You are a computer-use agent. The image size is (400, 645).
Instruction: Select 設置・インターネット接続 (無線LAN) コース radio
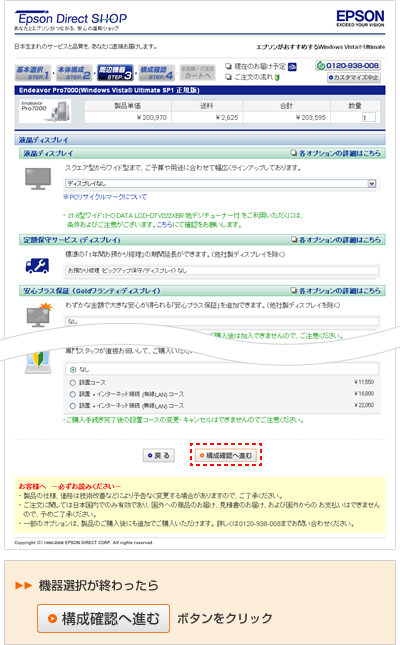(x=73, y=406)
